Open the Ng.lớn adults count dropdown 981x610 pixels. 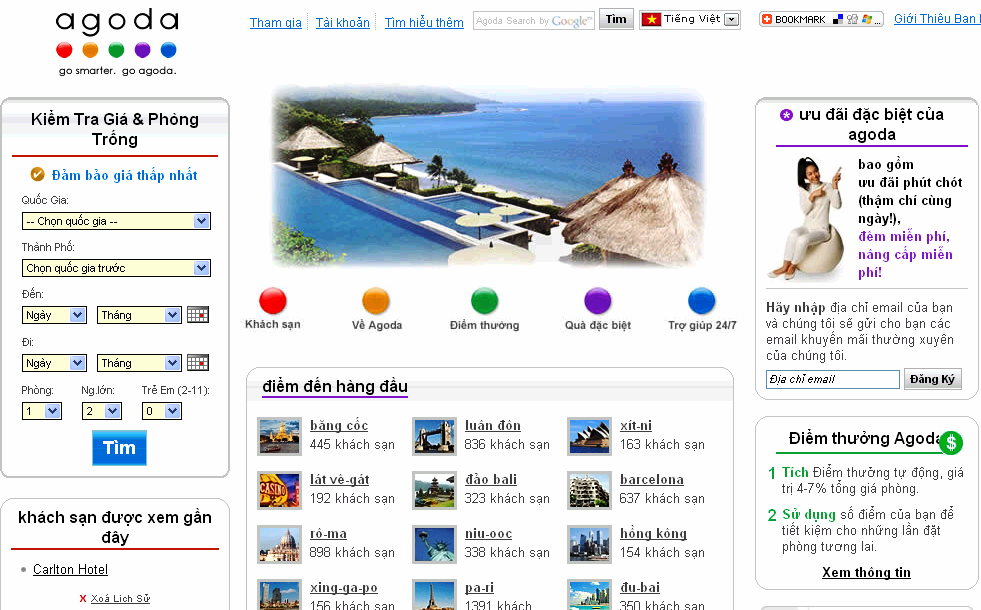click(x=101, y=411)
